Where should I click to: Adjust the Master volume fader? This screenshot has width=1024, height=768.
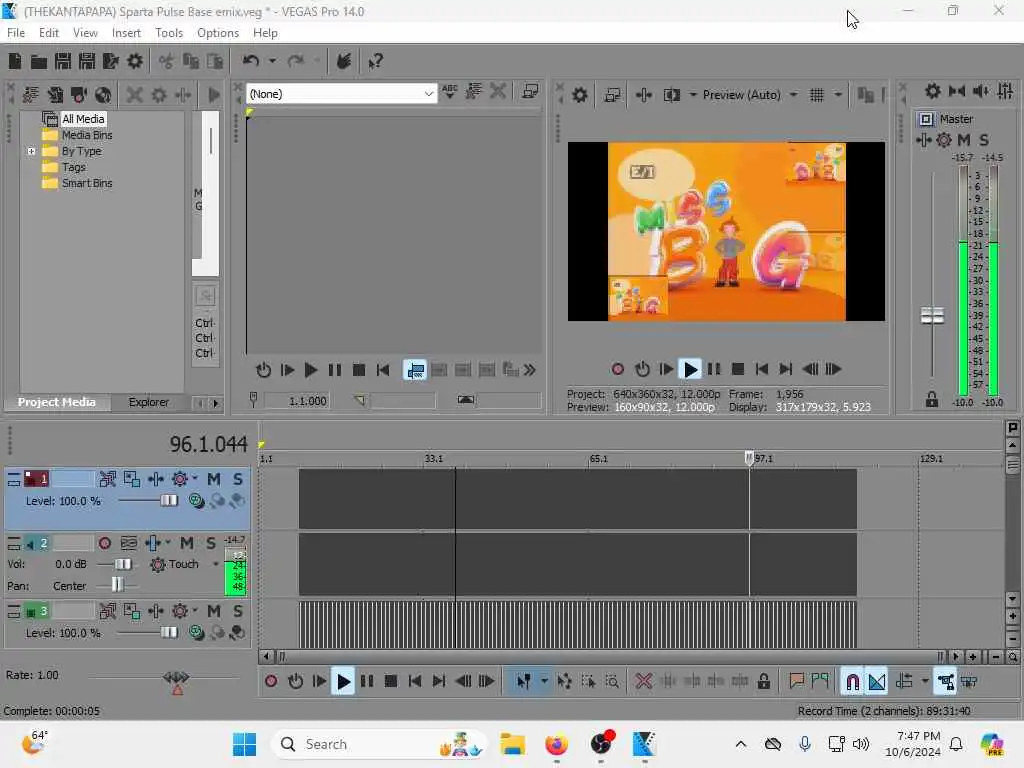coord(932,315)
